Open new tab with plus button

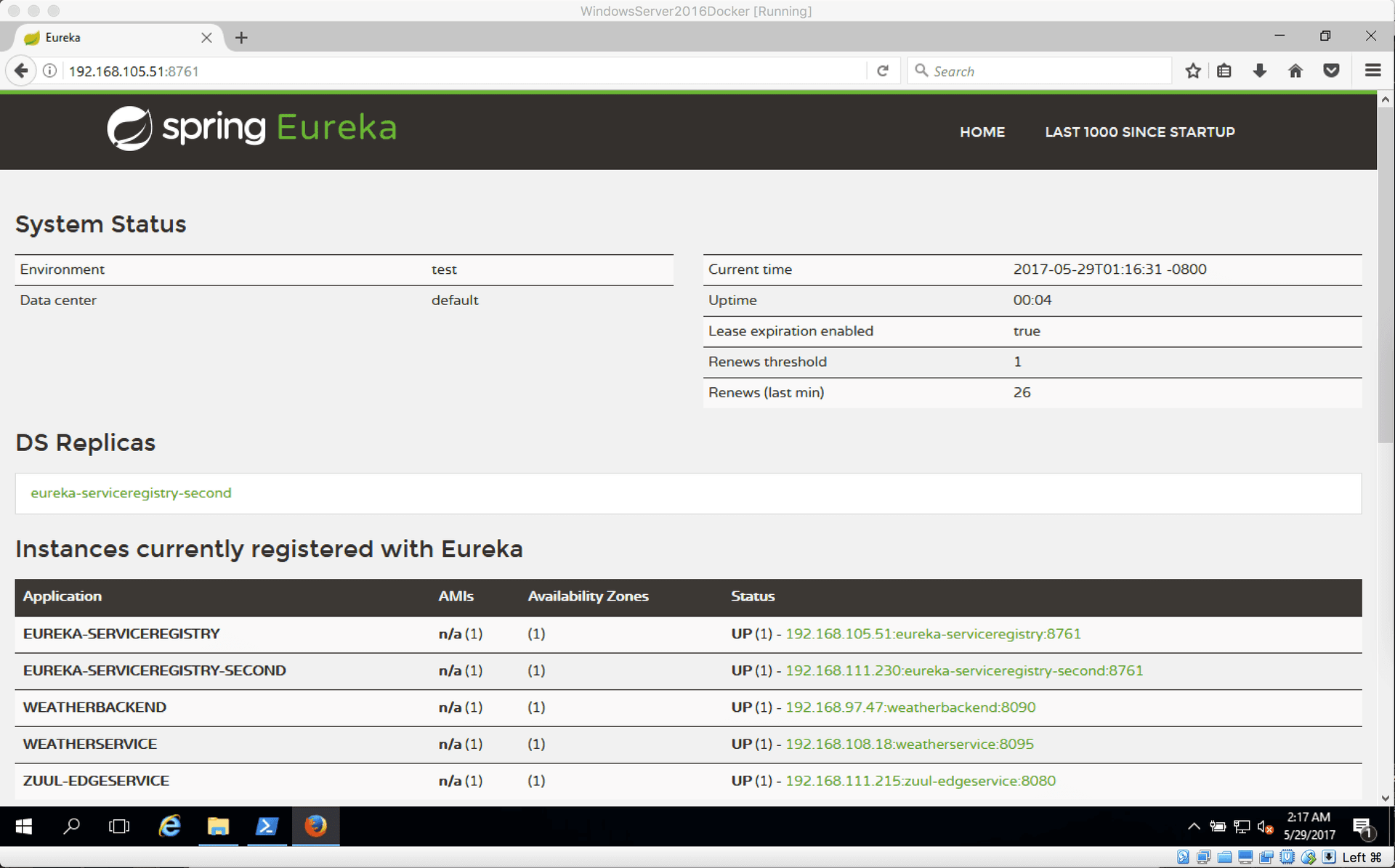click(241, 38)
